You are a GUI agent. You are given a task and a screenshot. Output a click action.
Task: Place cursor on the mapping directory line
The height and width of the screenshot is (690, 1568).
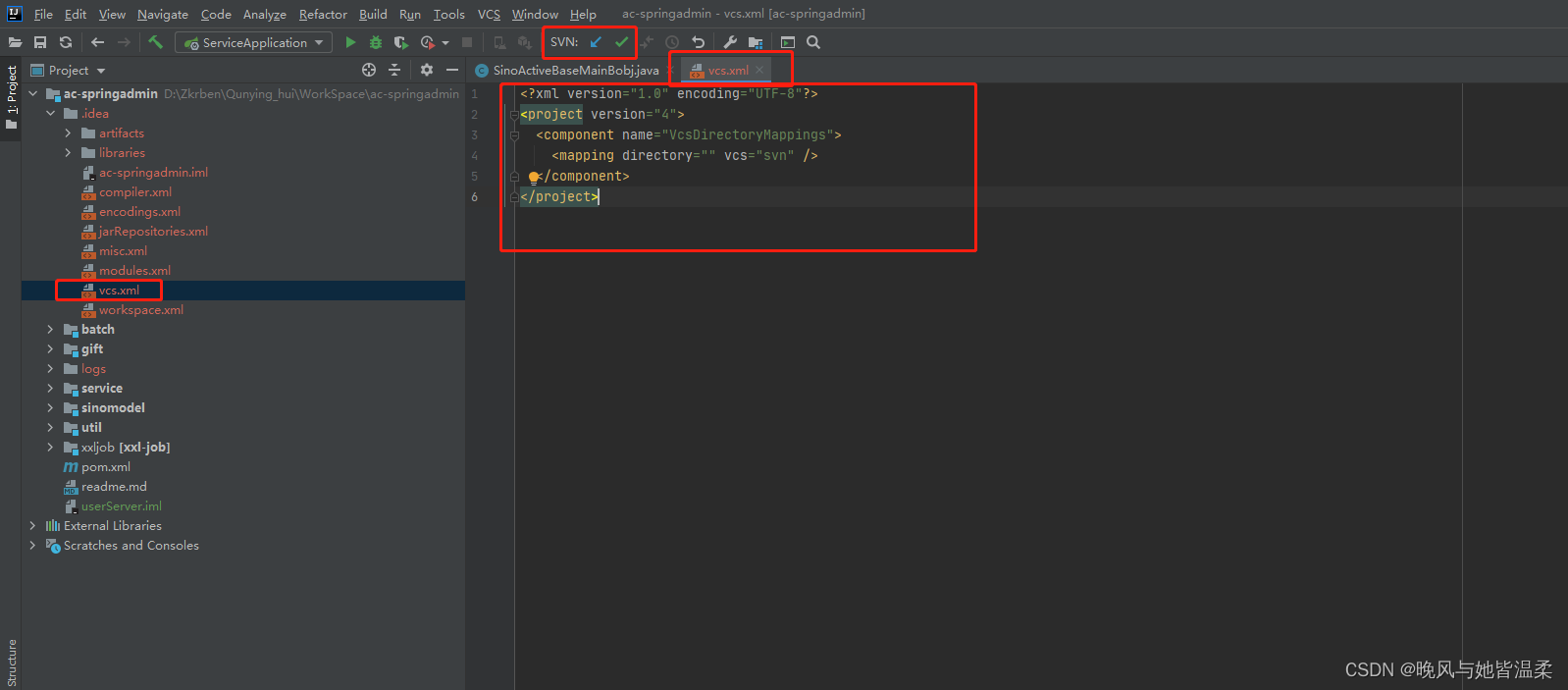[684, 156]
